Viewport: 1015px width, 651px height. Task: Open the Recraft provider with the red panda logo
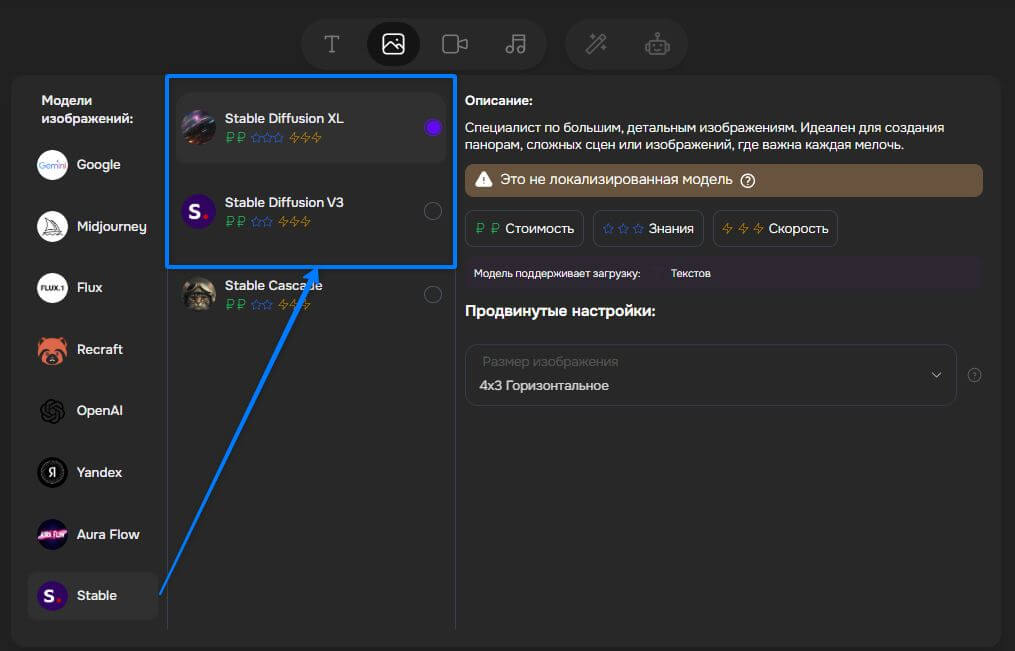(97, 350)
